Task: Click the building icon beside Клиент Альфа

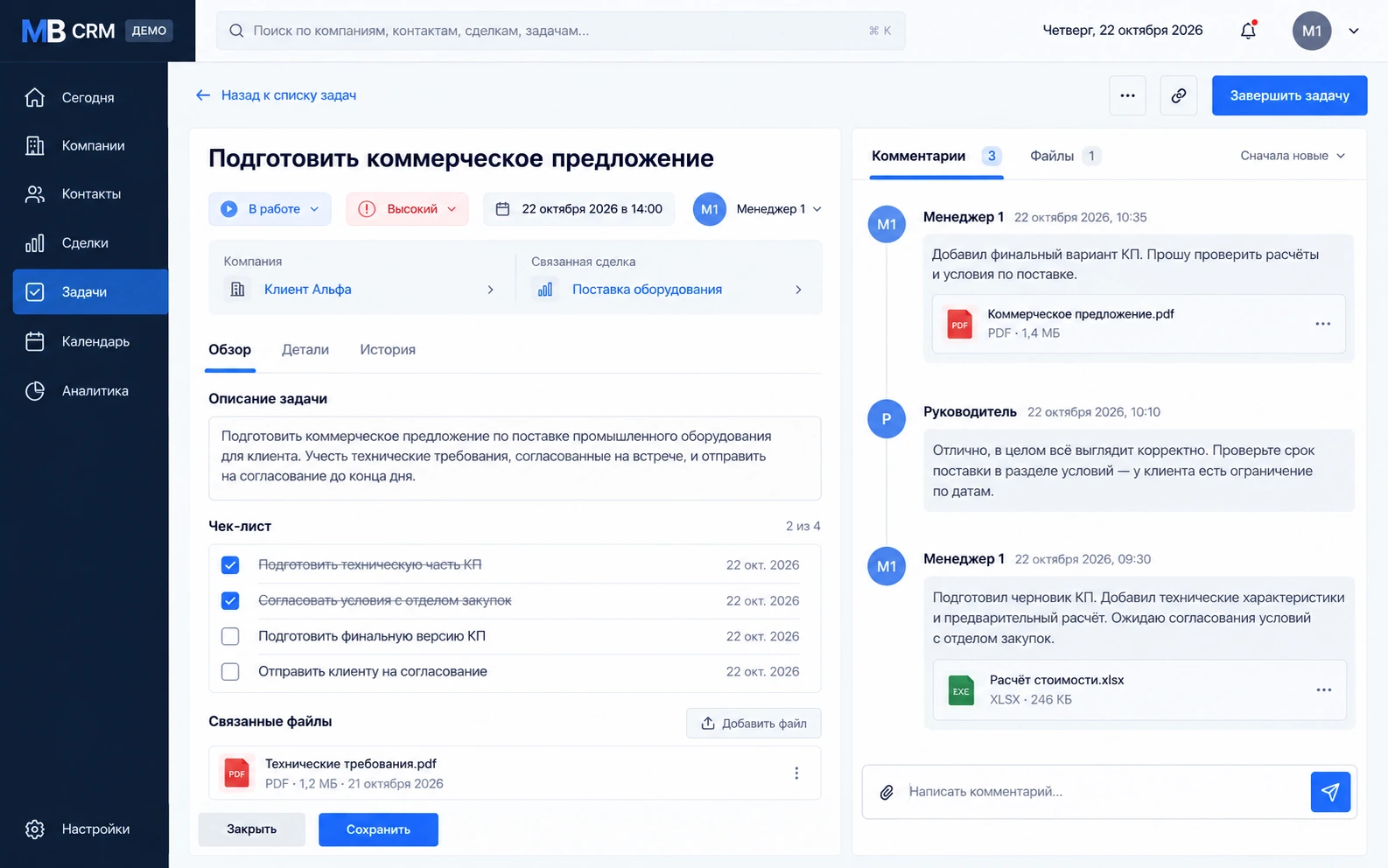Action: [237, 290]
